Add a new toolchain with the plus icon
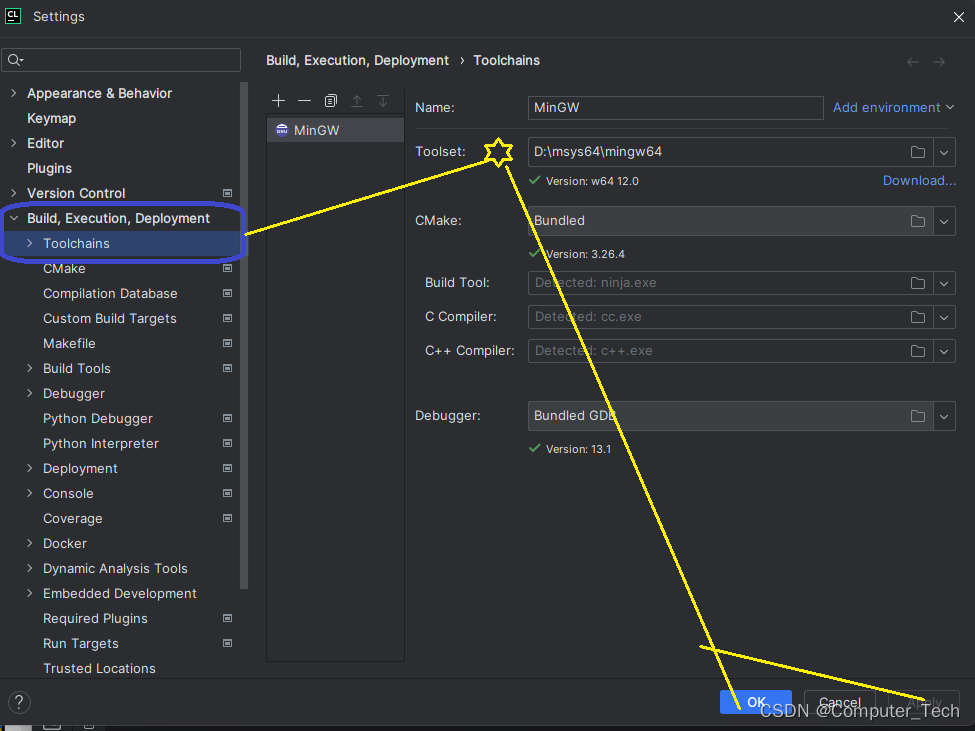Screen dimensions: 975x731 (x=278, y=100)
